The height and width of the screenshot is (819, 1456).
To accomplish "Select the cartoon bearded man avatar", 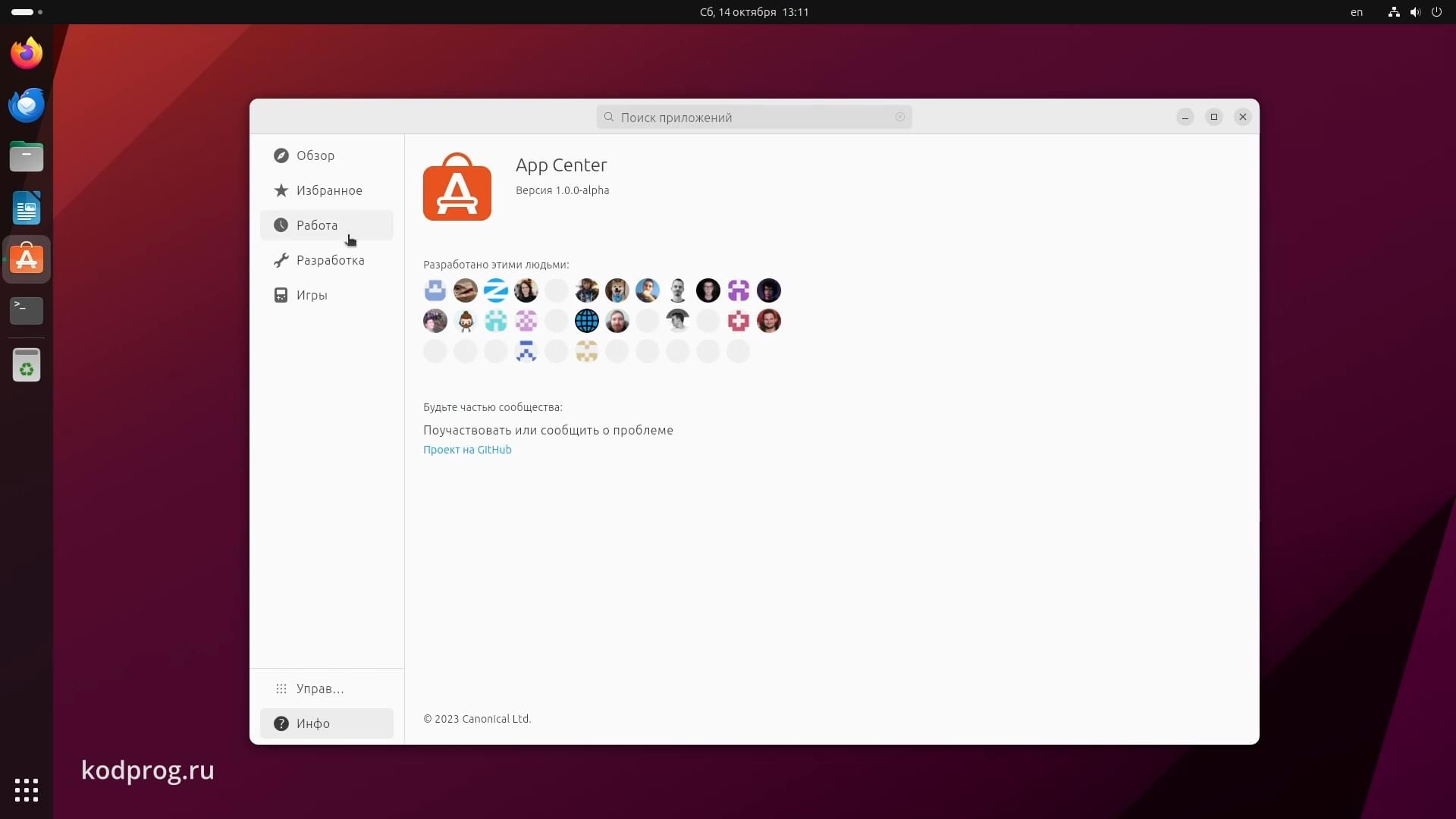I will (x=466, y=321).
